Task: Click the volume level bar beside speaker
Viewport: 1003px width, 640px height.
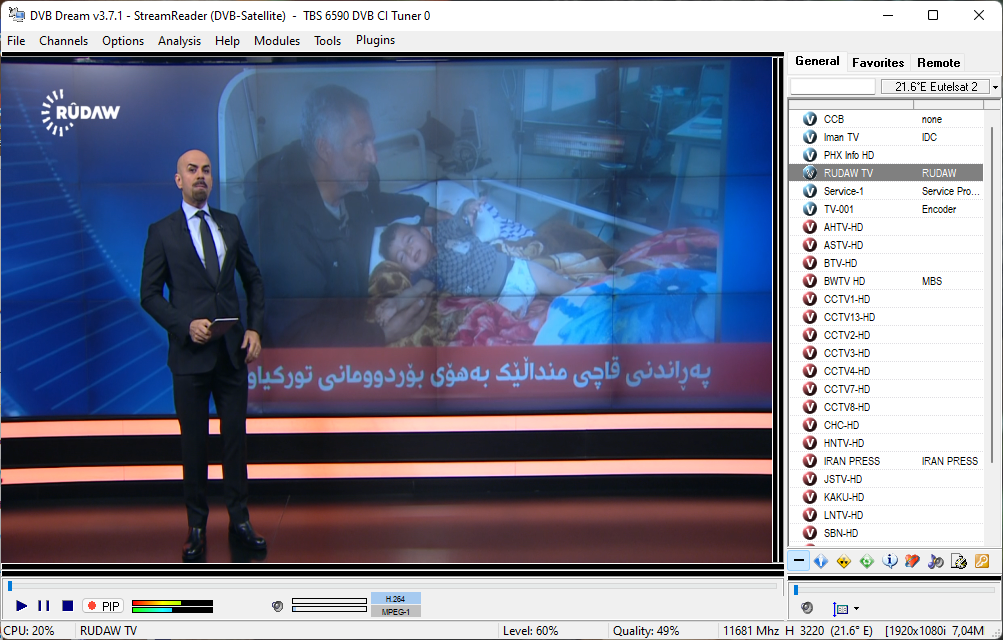Action: 329,605
